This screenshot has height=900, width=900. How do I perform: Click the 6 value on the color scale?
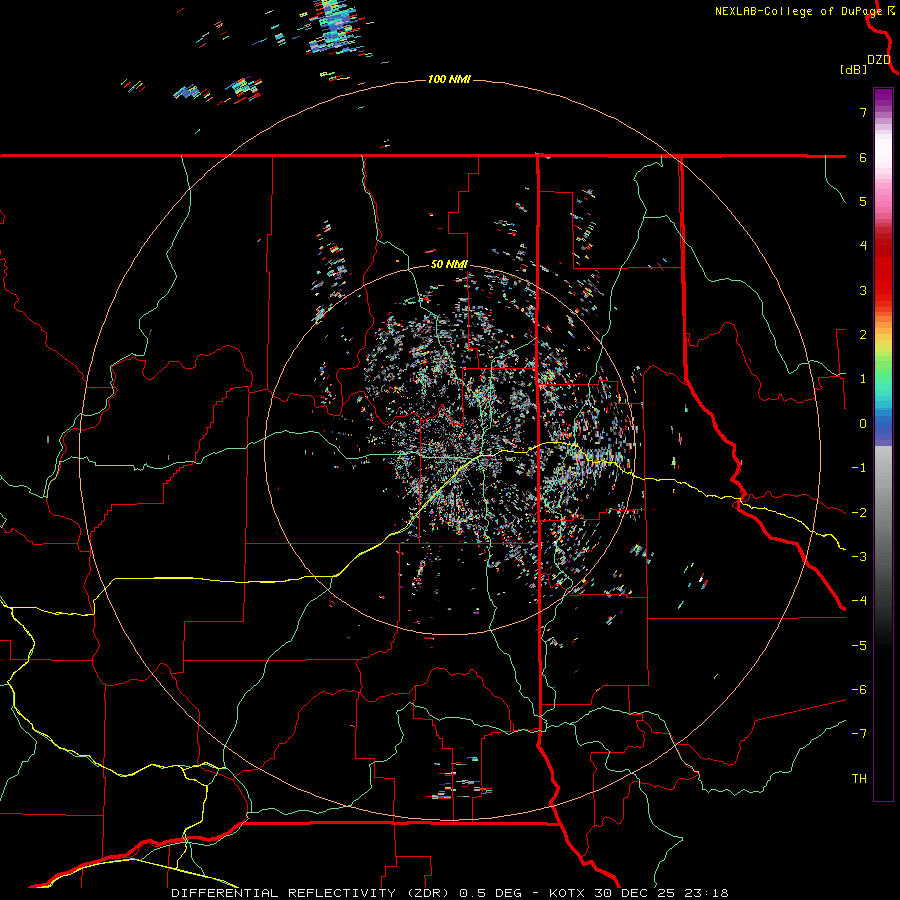point(863,157)
